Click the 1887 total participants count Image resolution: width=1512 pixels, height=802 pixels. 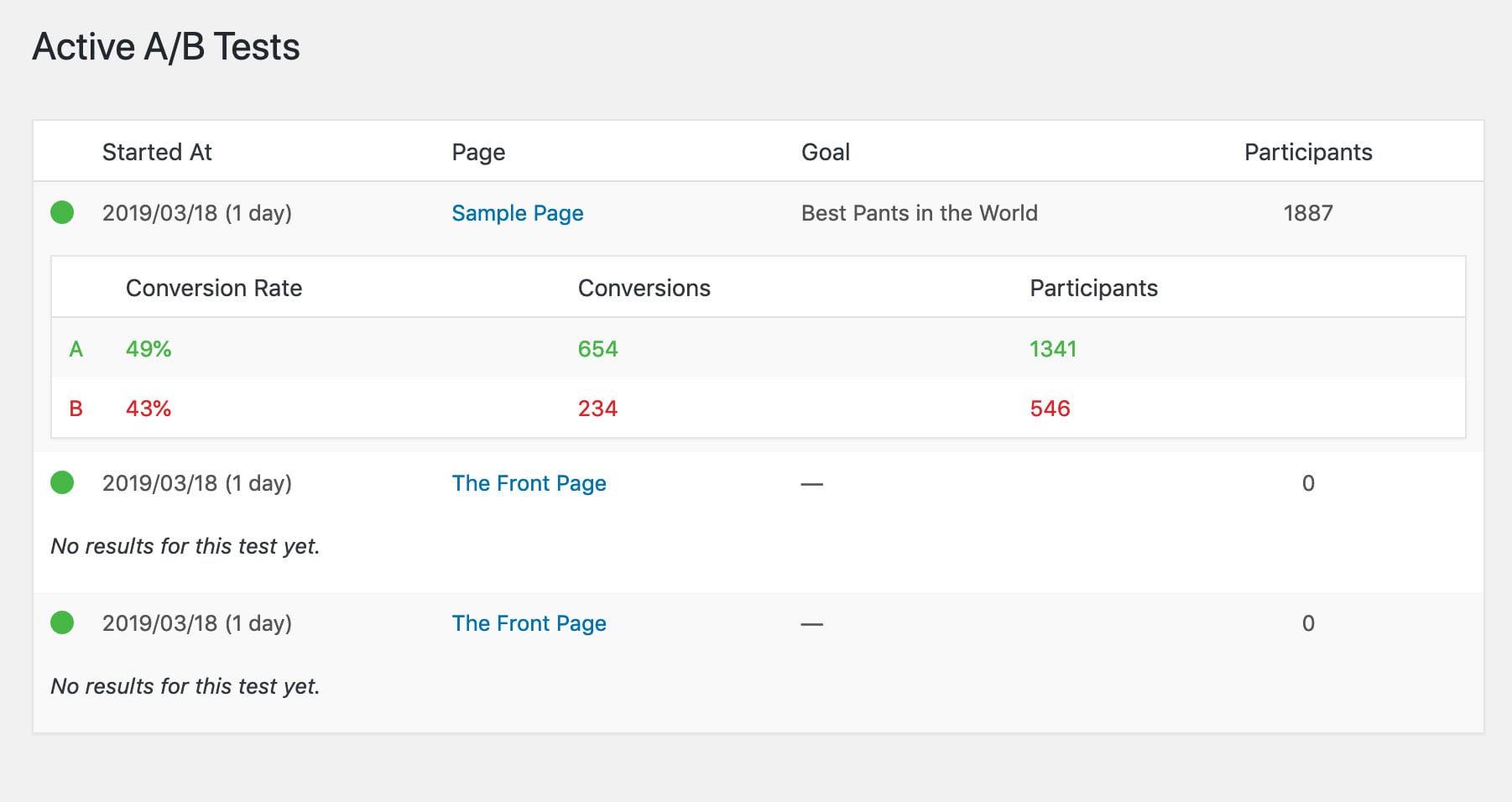click(1308, 213)
